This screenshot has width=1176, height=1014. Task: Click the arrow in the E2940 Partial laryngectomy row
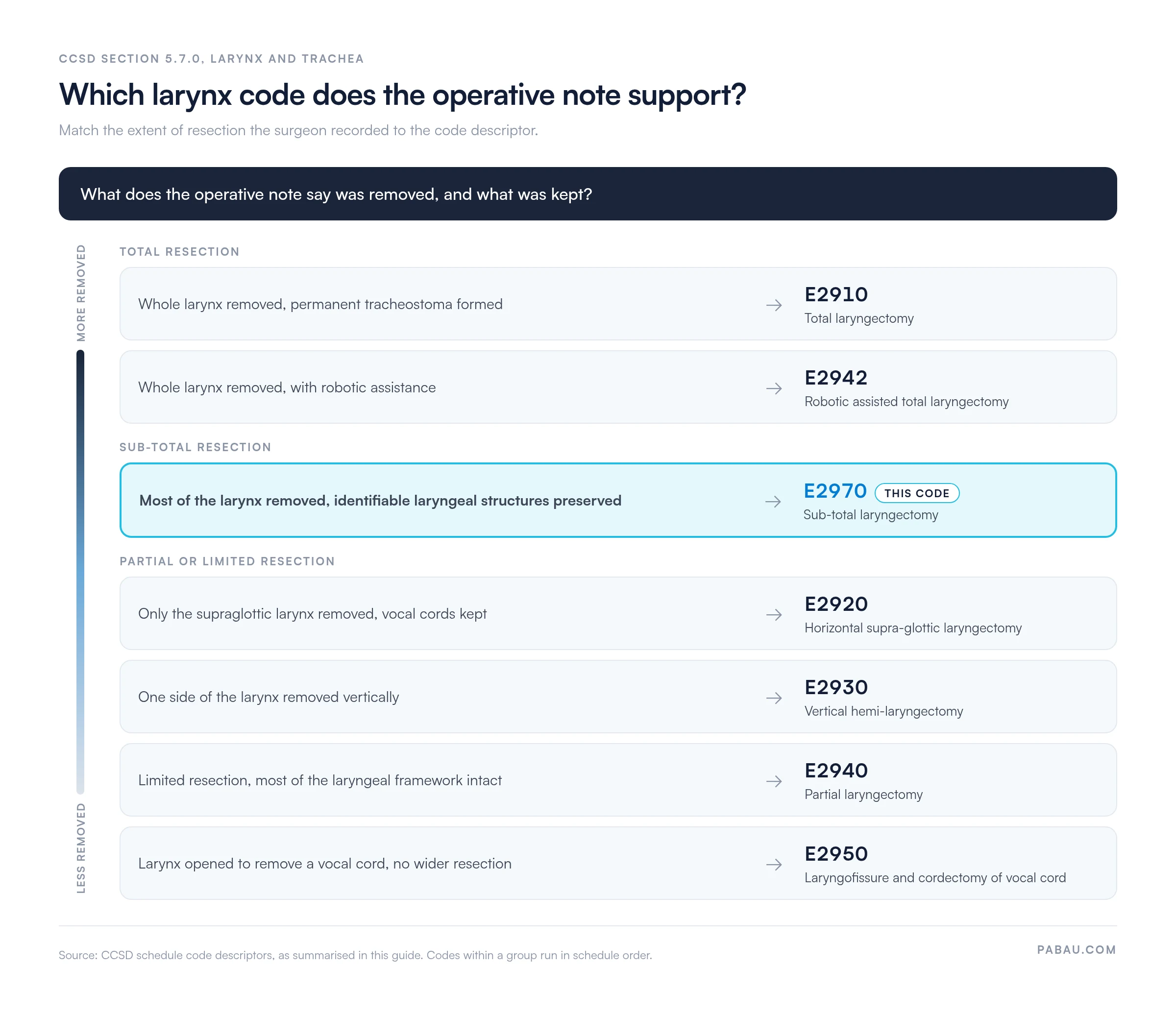(774, 781)
